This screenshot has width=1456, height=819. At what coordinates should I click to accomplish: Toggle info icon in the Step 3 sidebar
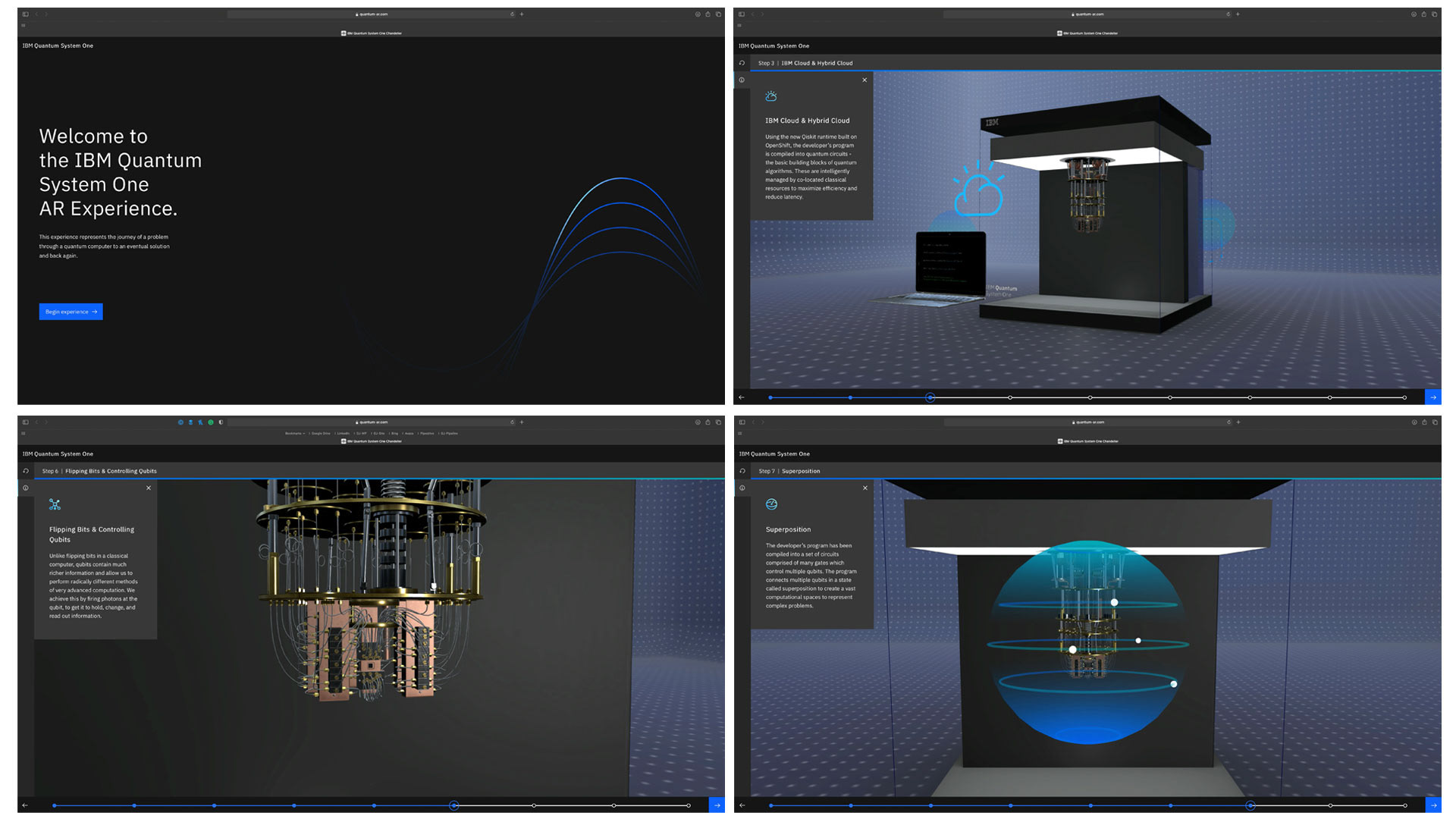click(742, 80)
